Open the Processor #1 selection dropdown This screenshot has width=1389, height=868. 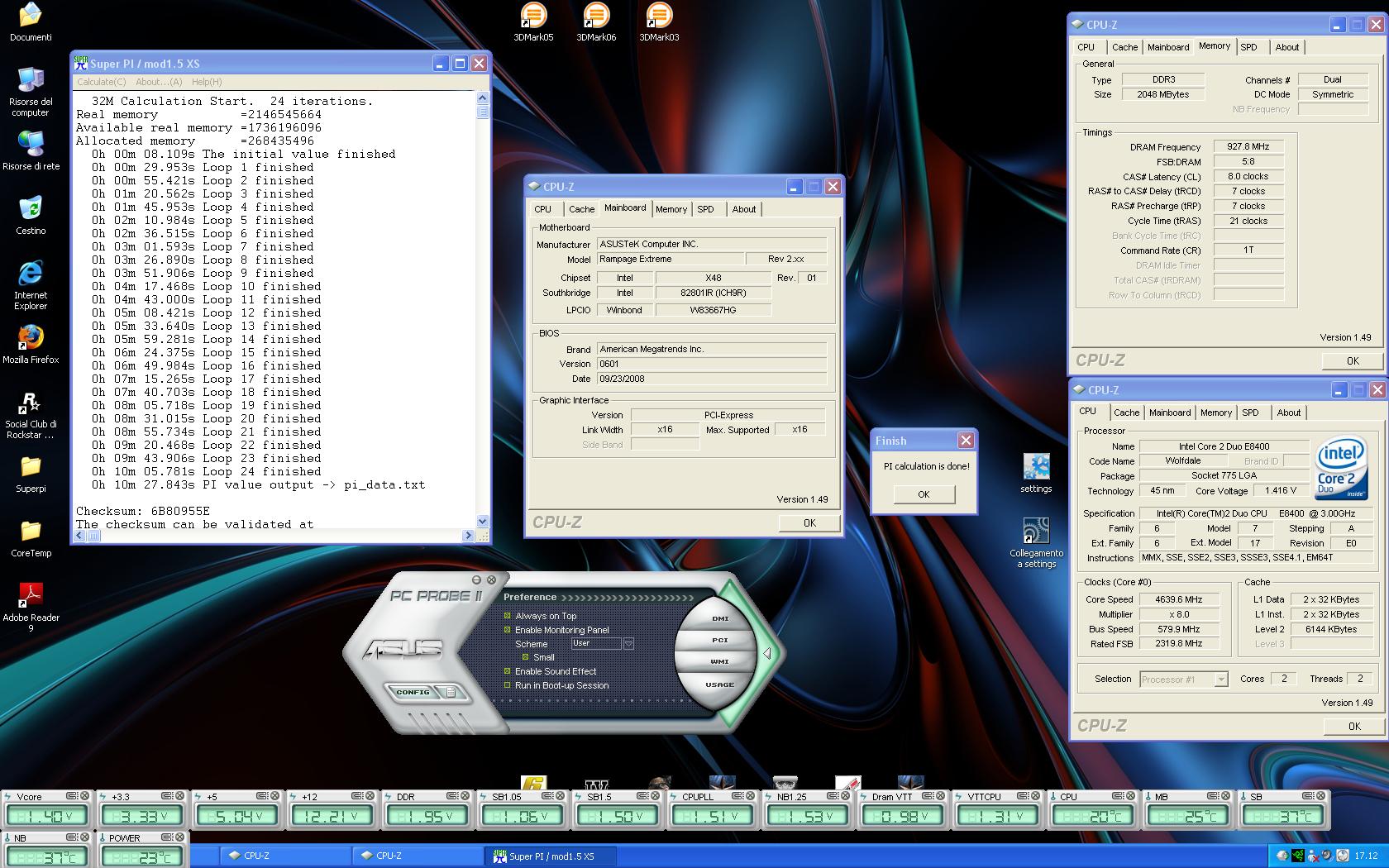[1221, 680]
